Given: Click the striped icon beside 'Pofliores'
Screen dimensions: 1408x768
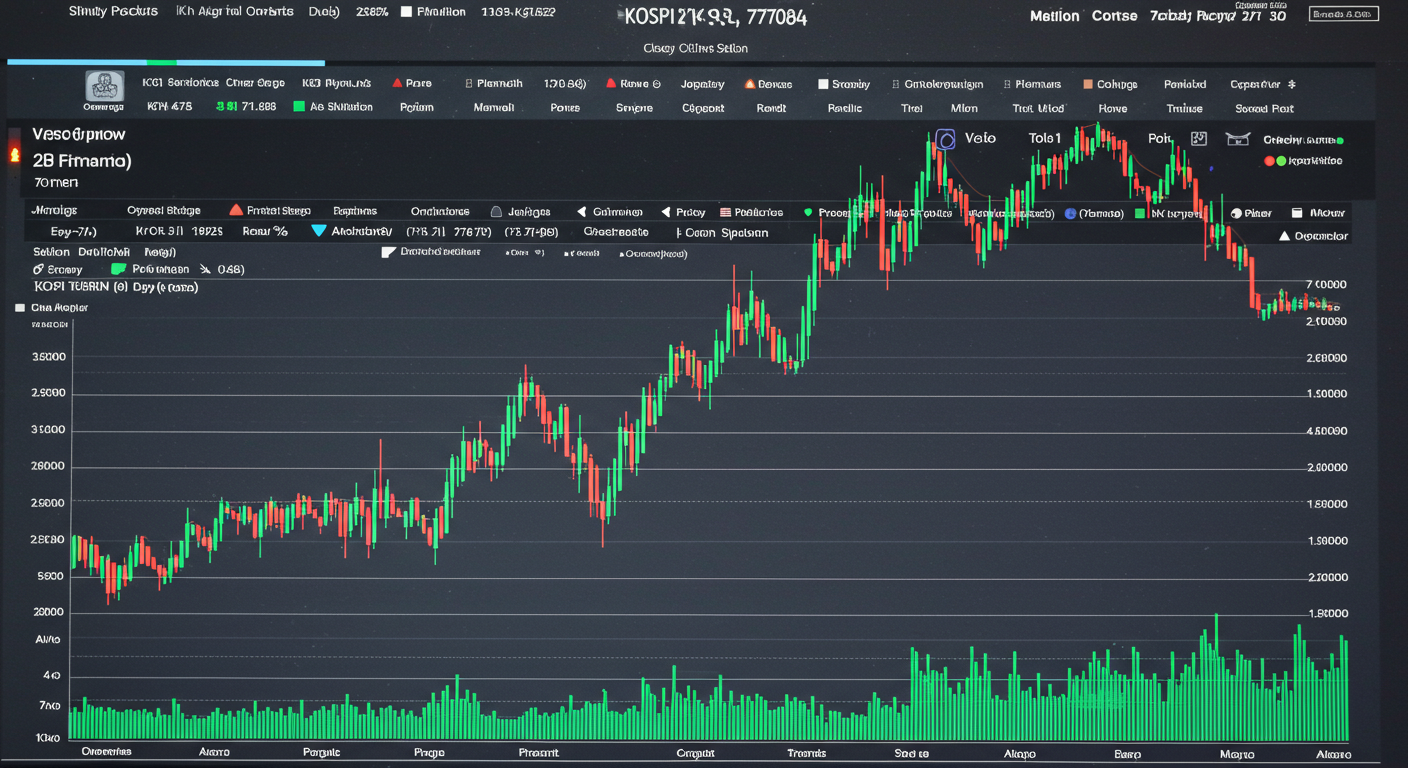Looking at the screenshot, I should [x=725, y=212].
